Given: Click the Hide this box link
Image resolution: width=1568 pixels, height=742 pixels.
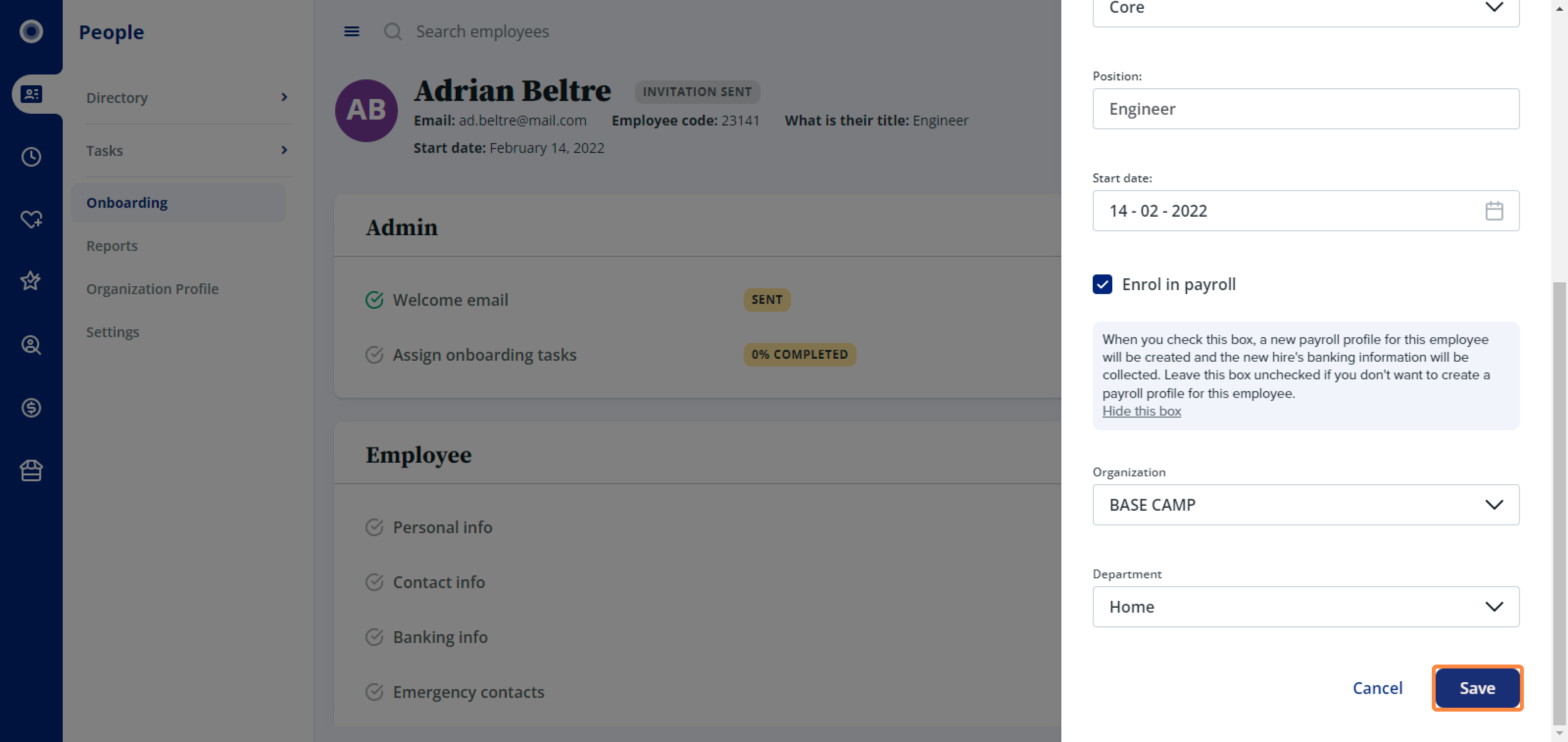Looking at the screenshot, I should [1141, 411].
